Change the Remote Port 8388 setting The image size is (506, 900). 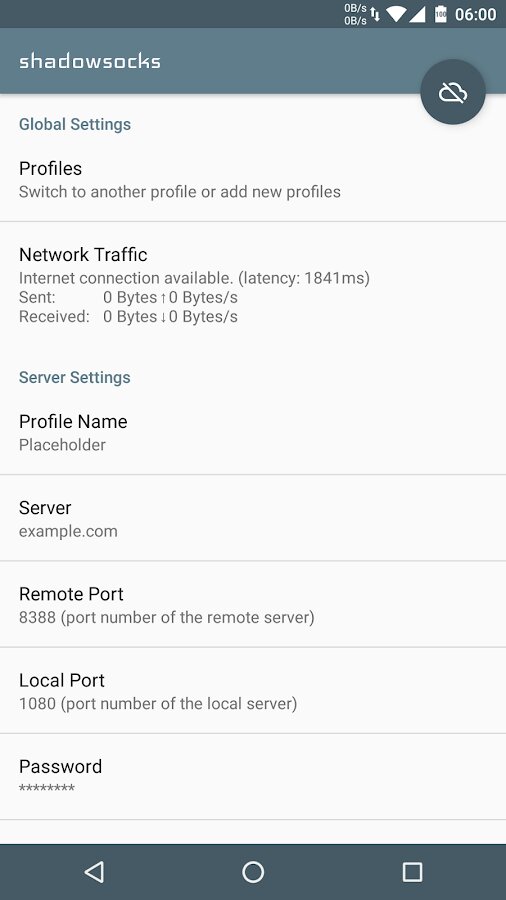tap(253, 604)
